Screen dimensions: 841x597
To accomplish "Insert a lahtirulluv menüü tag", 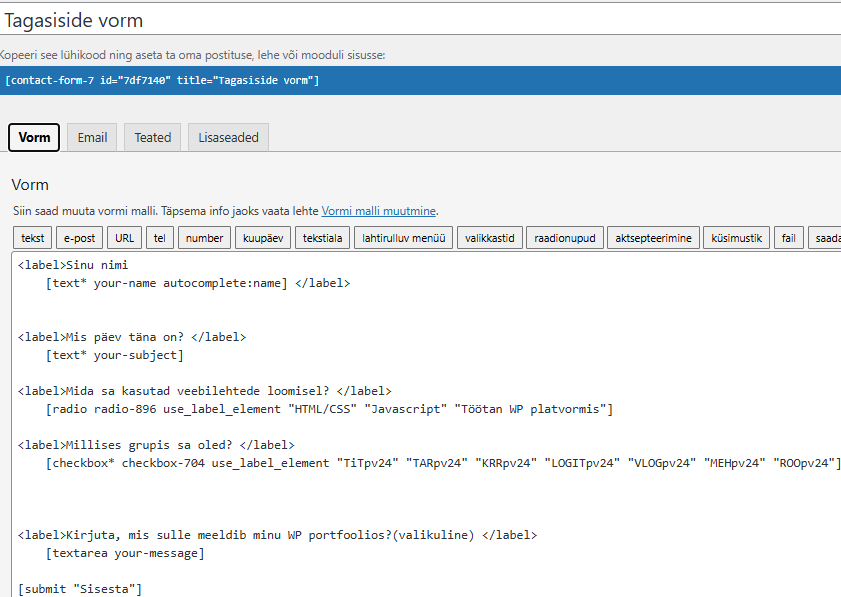I will pos(403,238).
